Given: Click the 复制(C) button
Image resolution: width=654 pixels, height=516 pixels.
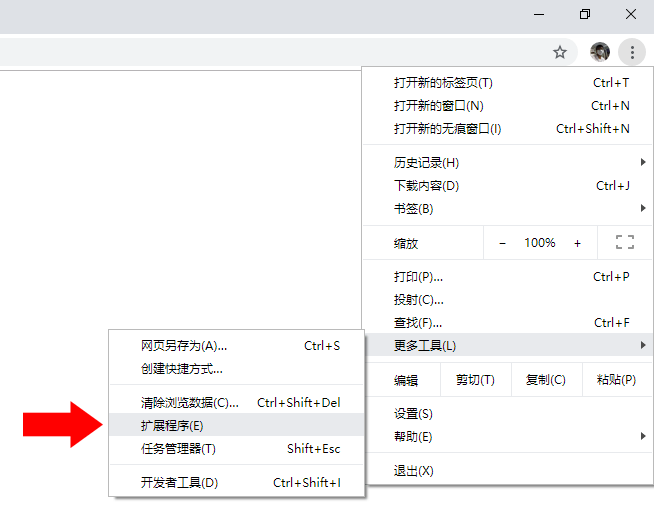Looking at the screenshot, I should tap(546, 380).
